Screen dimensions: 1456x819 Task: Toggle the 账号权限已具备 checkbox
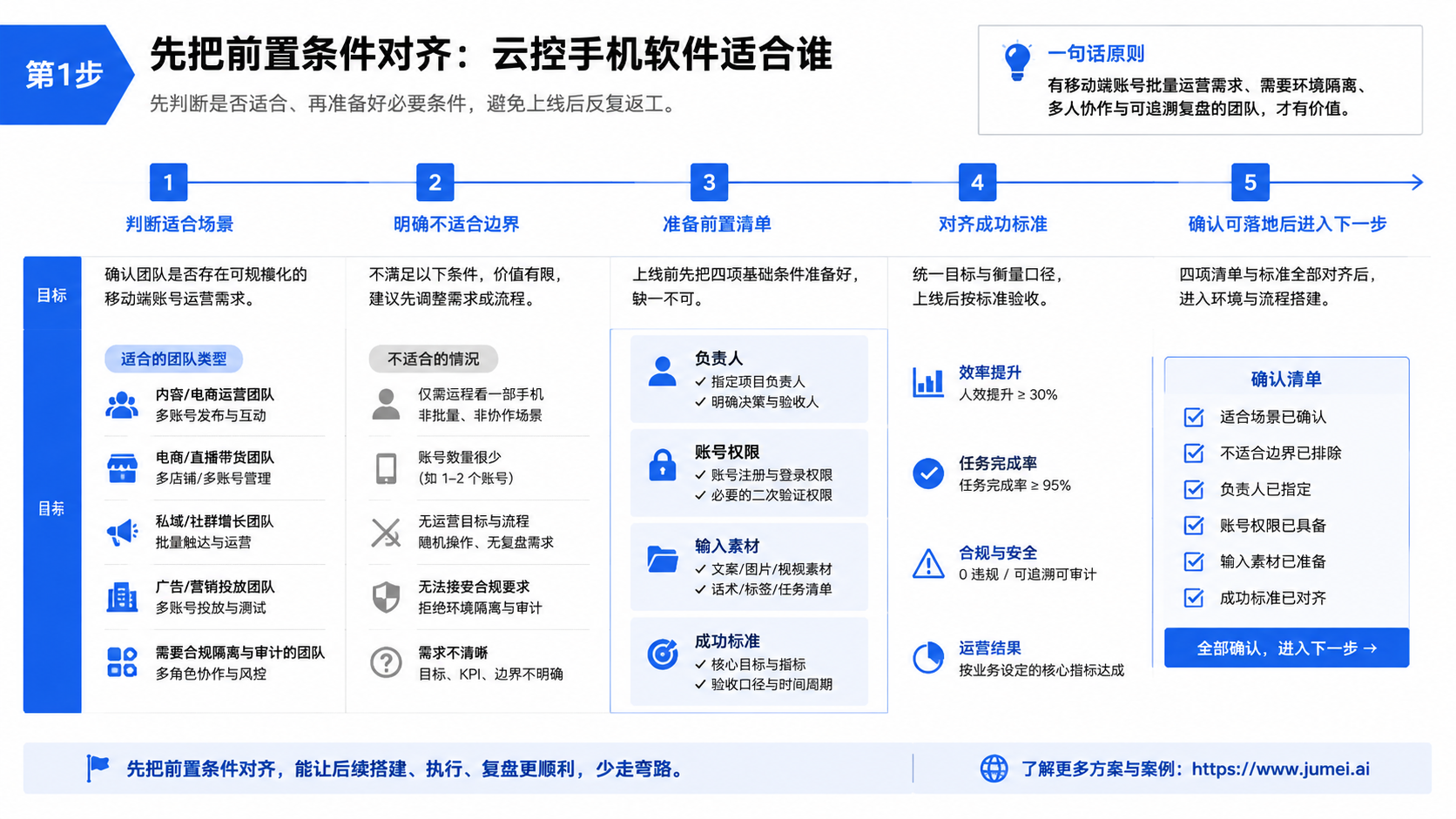click(1194, 526)
